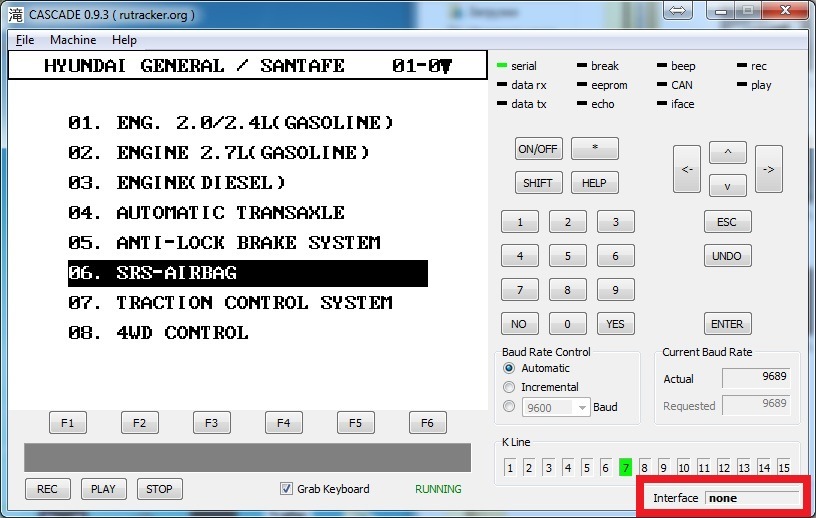Select K Line 1

pyautogui.click(x=510, y=468)
